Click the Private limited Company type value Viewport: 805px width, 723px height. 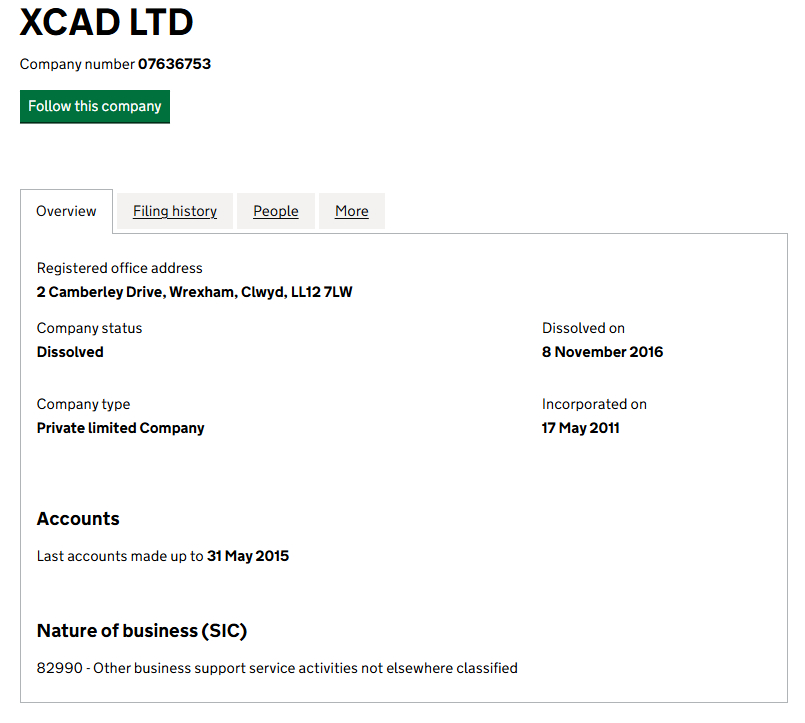(120, 428)
